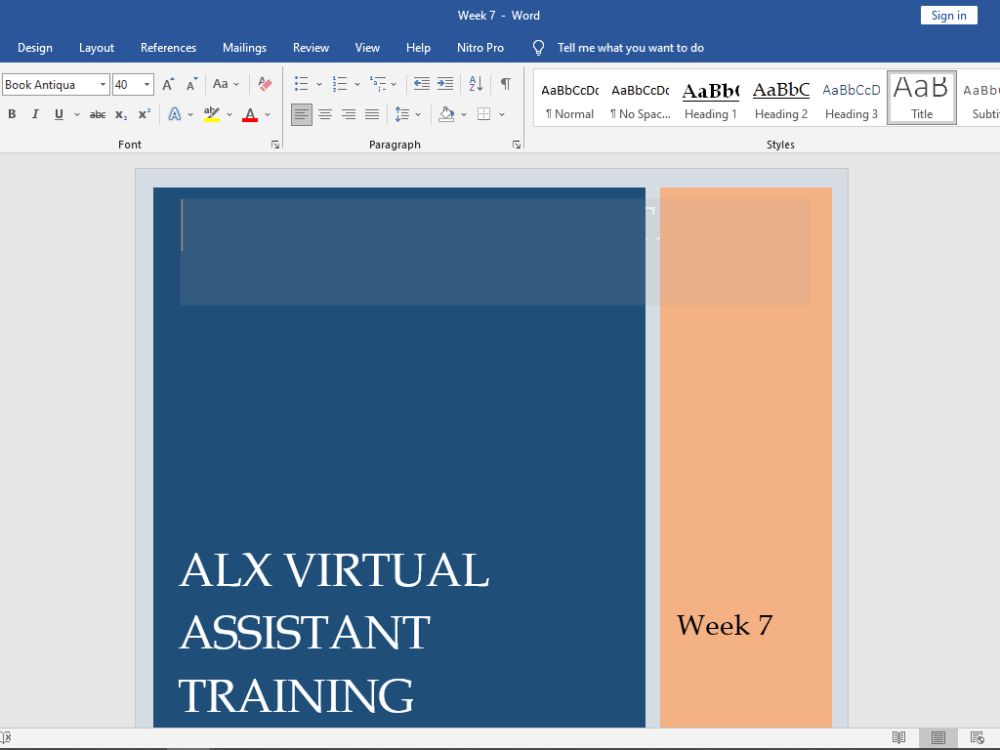Open Text Effects and Typography
The image size is (1000, 750).
[174, 114]
